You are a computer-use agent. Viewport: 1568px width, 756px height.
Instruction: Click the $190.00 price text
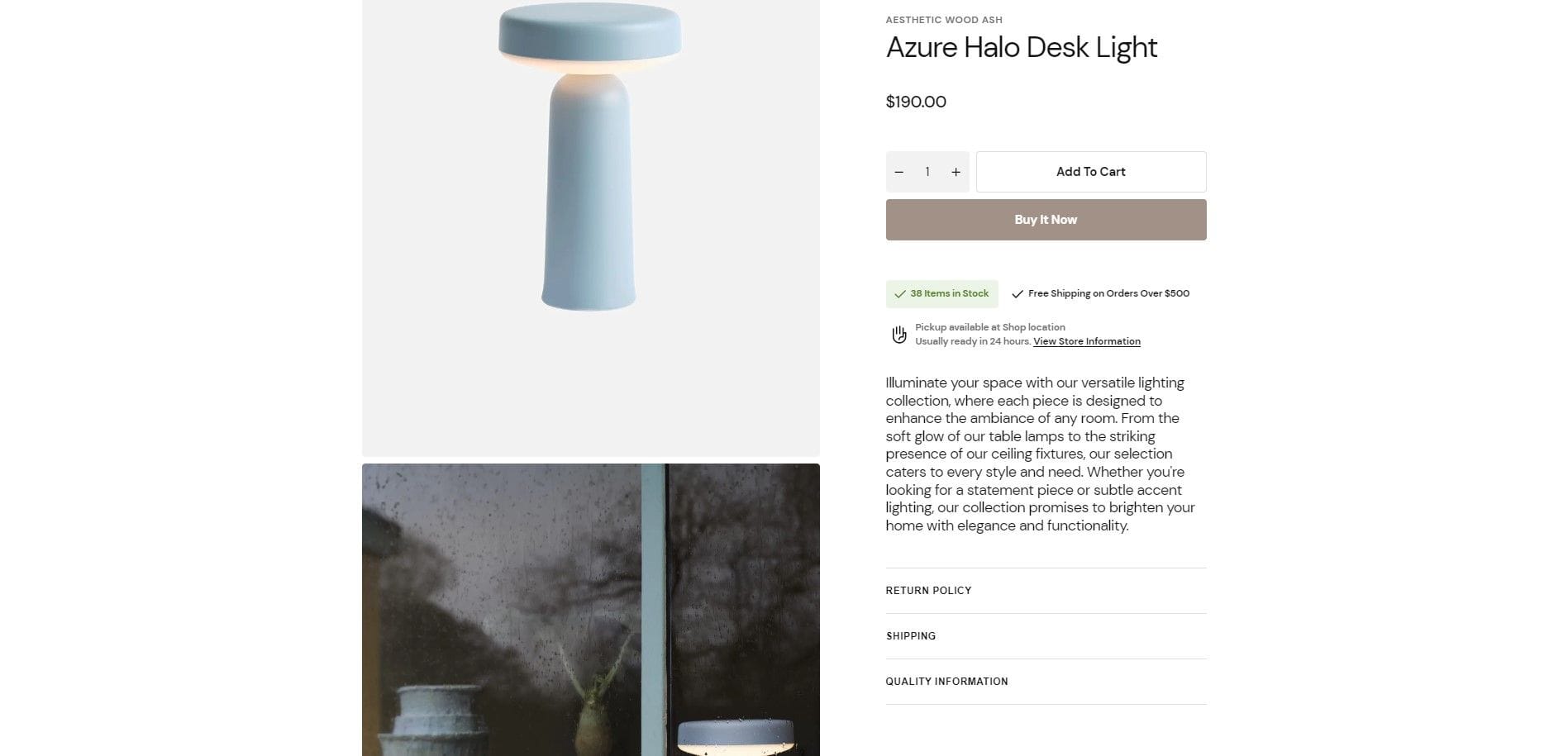point(916,102)
